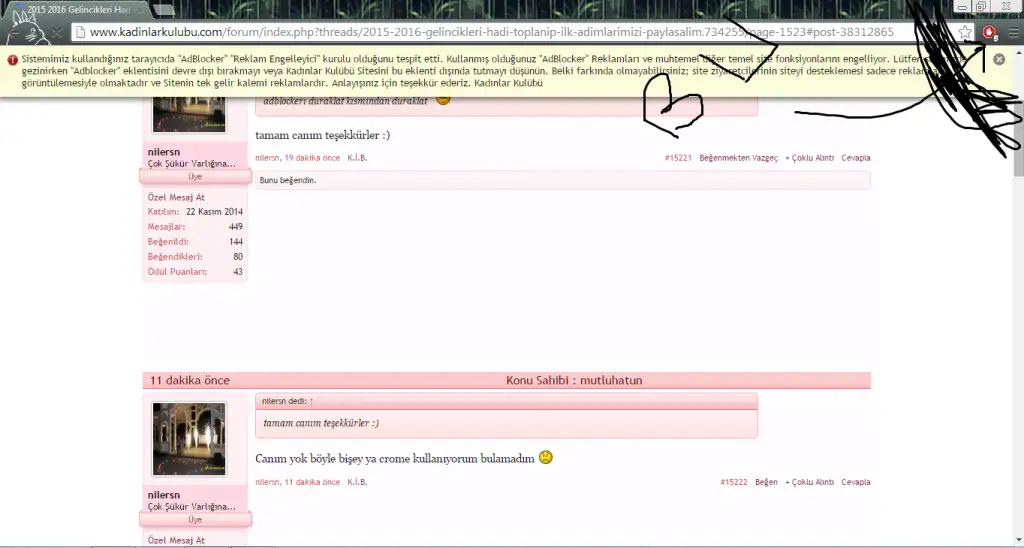Click Çoklu Alıntı on post #15221
The image size is (1024, 548).
point(809,158)
